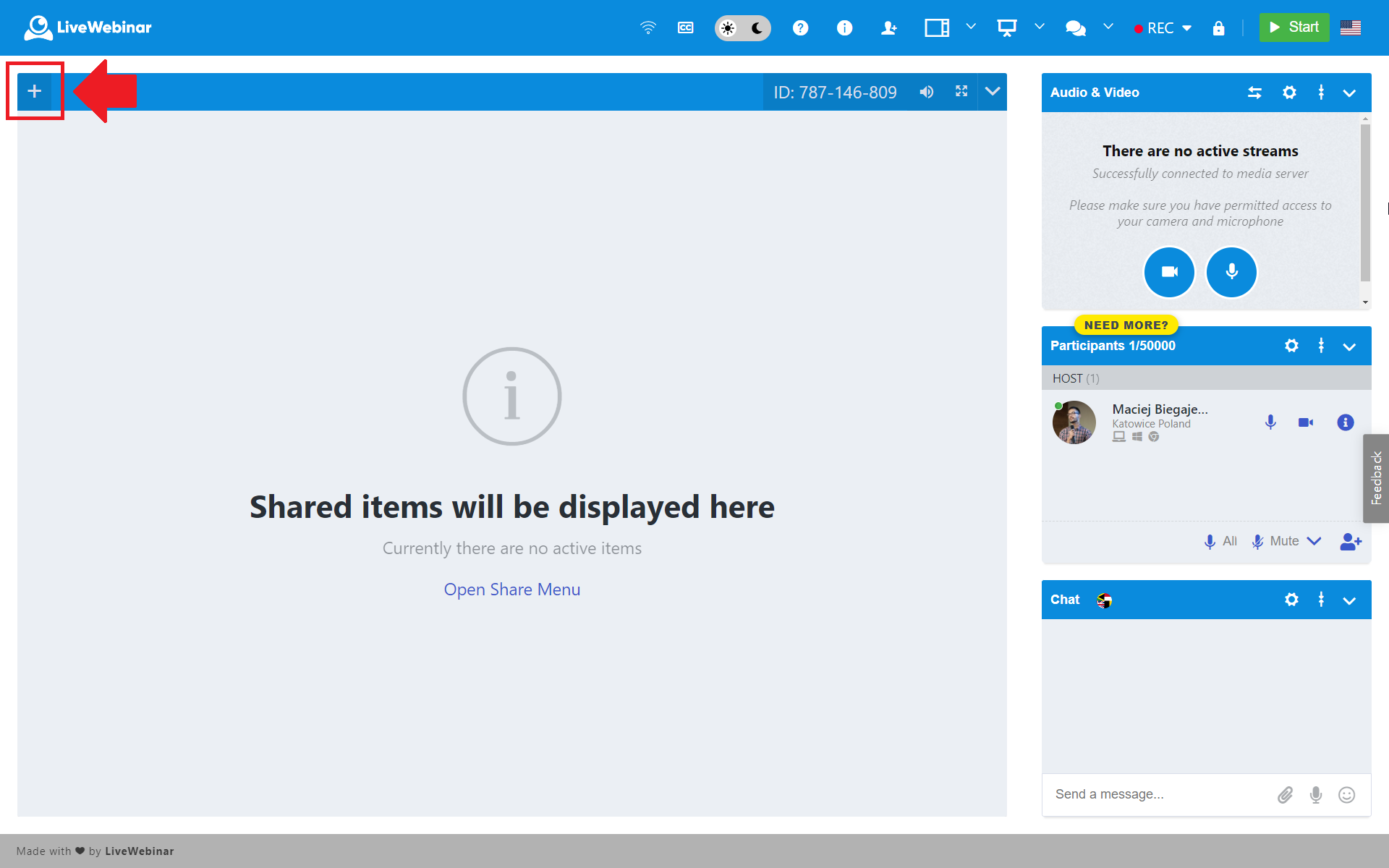1389x868 pixels.
Task: Open the REC recording dropdown
Action: coord(1186,28)
